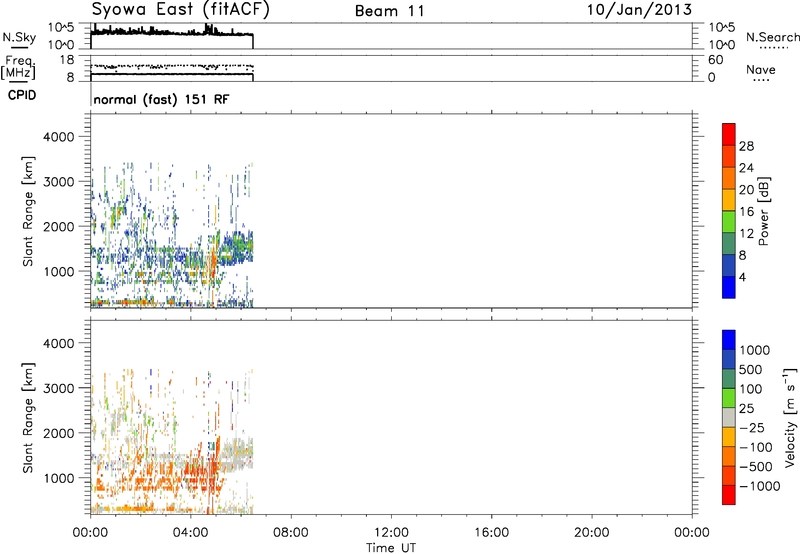Click the '24' power colorbar label

tap(746, 168)
